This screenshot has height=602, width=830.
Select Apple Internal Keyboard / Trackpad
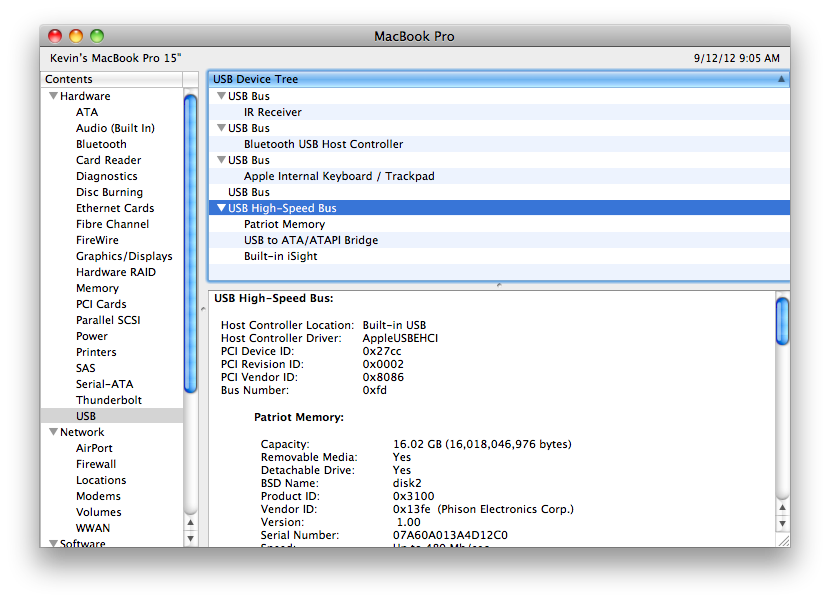(x=339, y=176)
